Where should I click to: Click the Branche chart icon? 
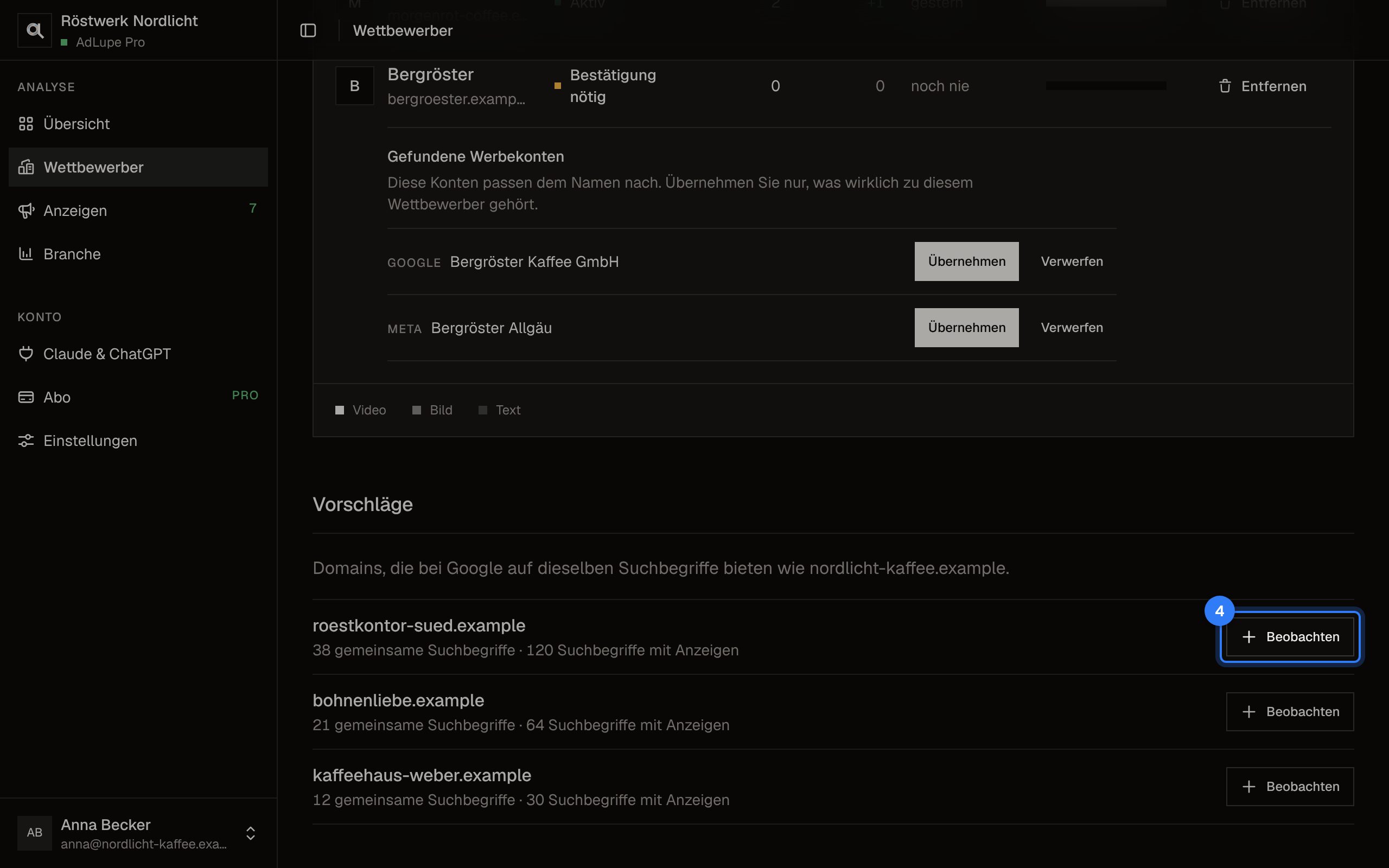26,254
